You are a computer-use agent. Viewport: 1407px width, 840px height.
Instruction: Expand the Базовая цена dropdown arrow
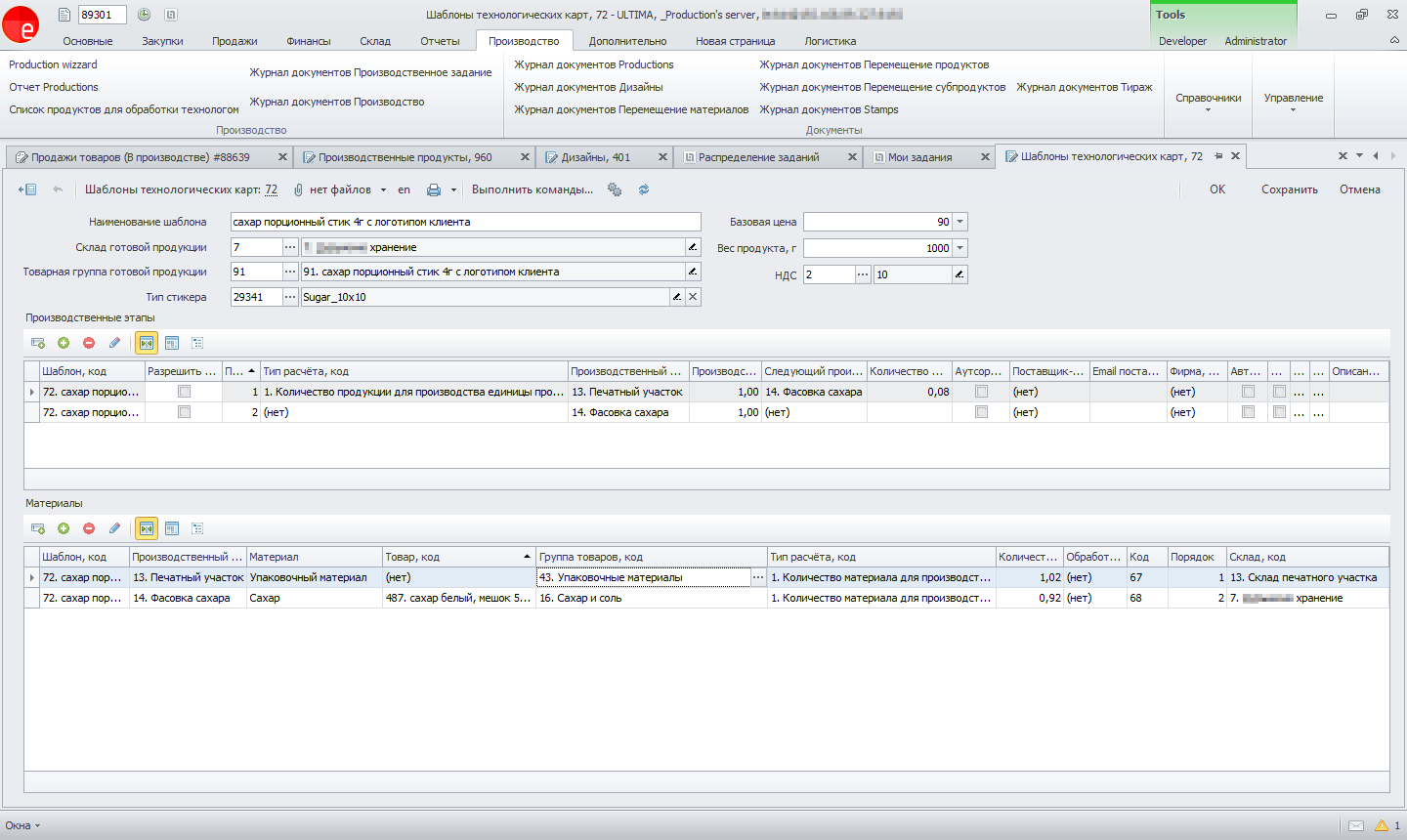960,222
